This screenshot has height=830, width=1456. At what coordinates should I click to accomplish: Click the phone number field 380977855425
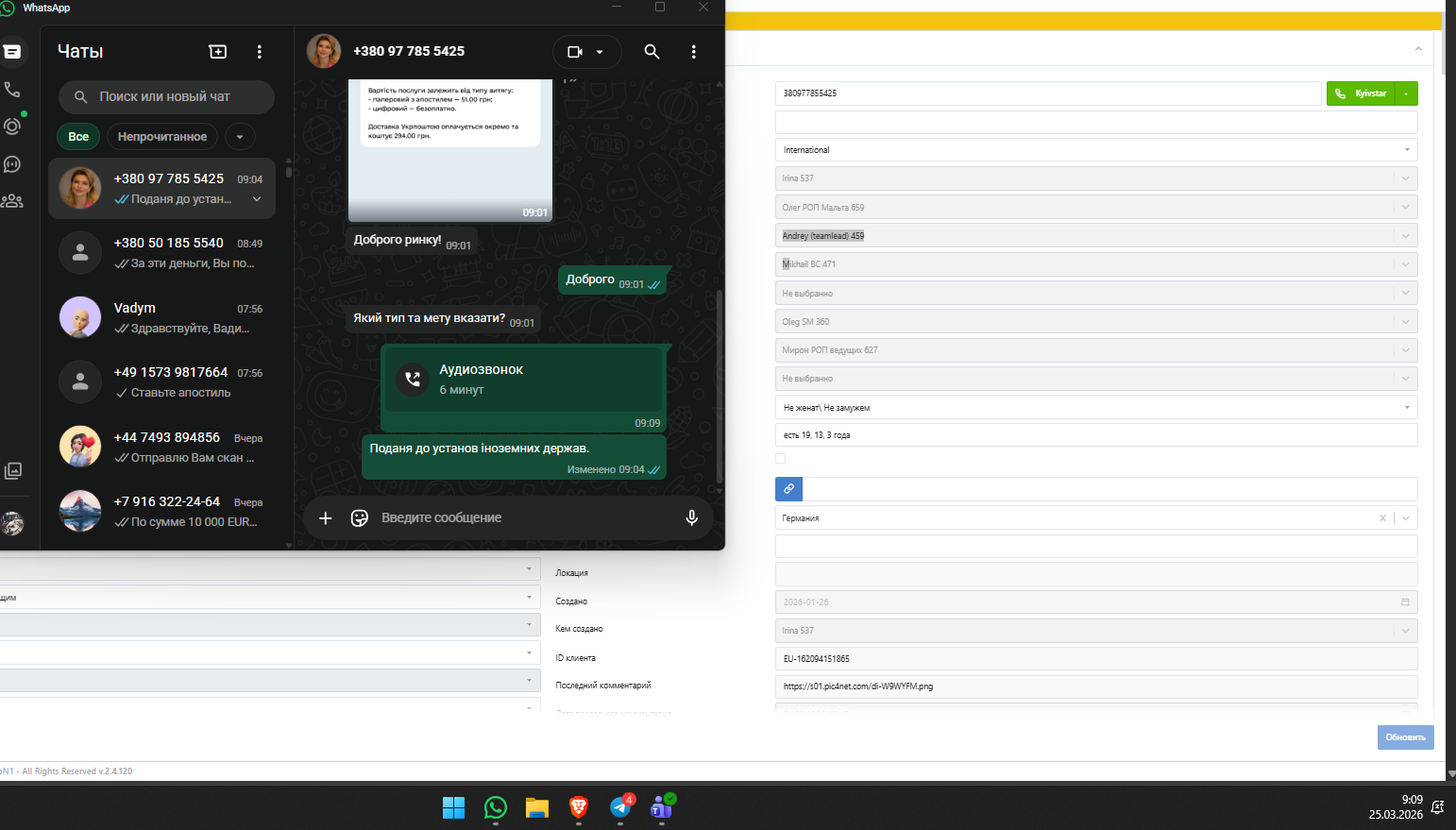(1048, 93)
